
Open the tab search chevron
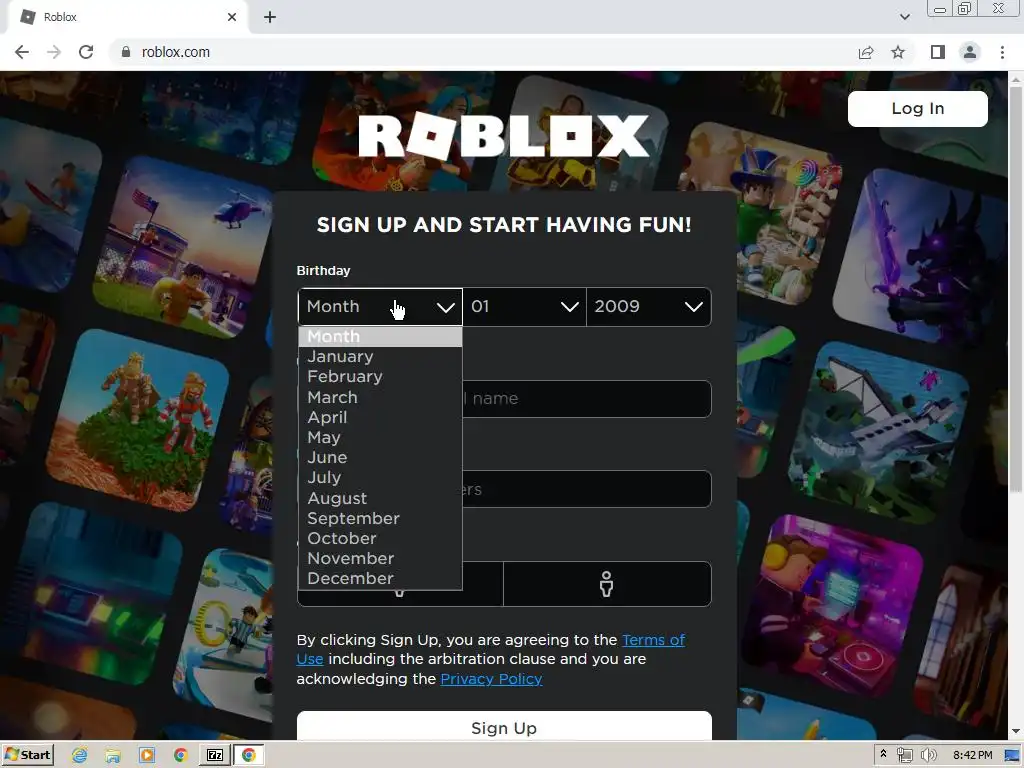tap(904, 17)
